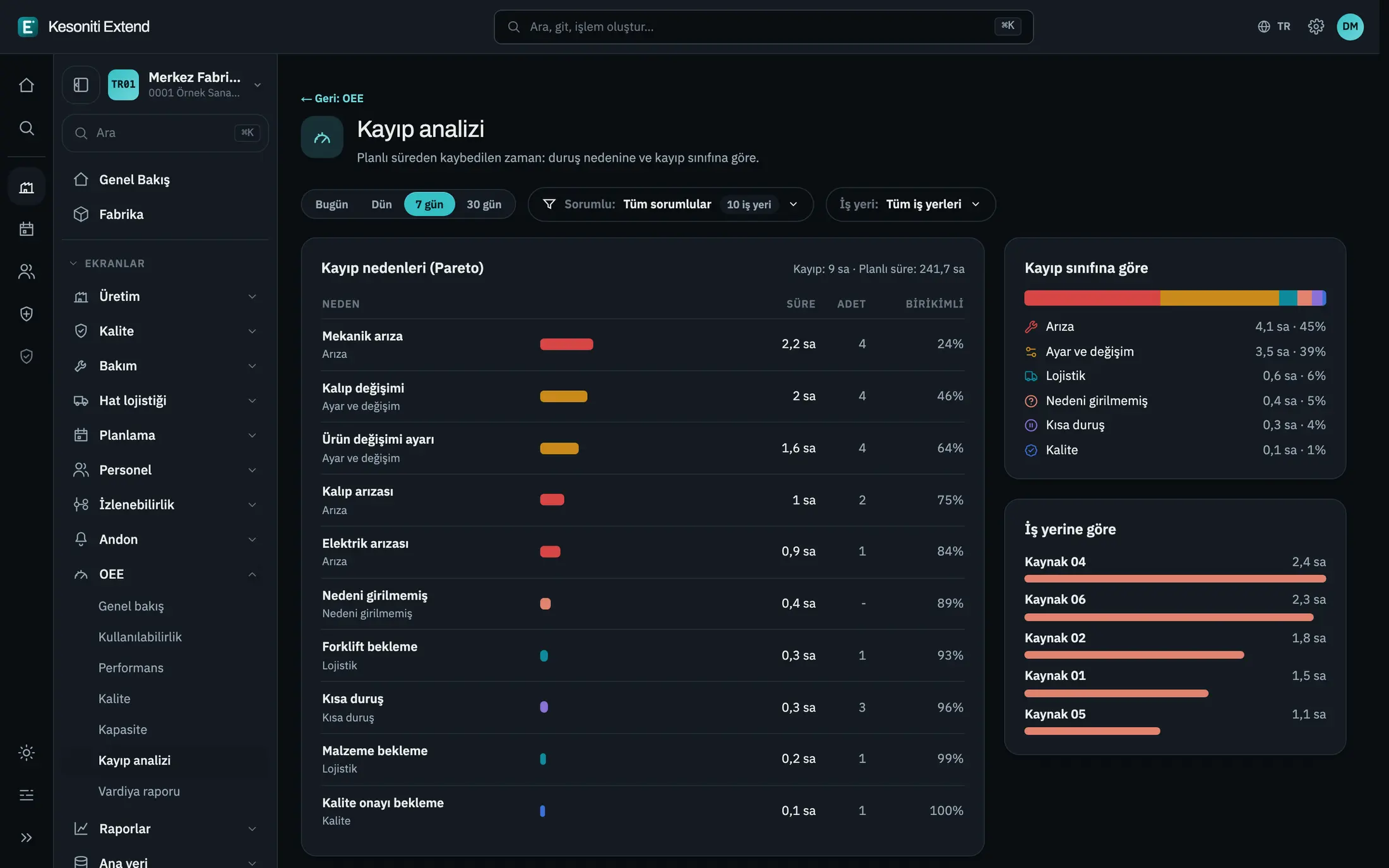Open Kapasite under OEE
Image resolution: width=1389 pixels, height=868 pixels.
click(122, 730)
